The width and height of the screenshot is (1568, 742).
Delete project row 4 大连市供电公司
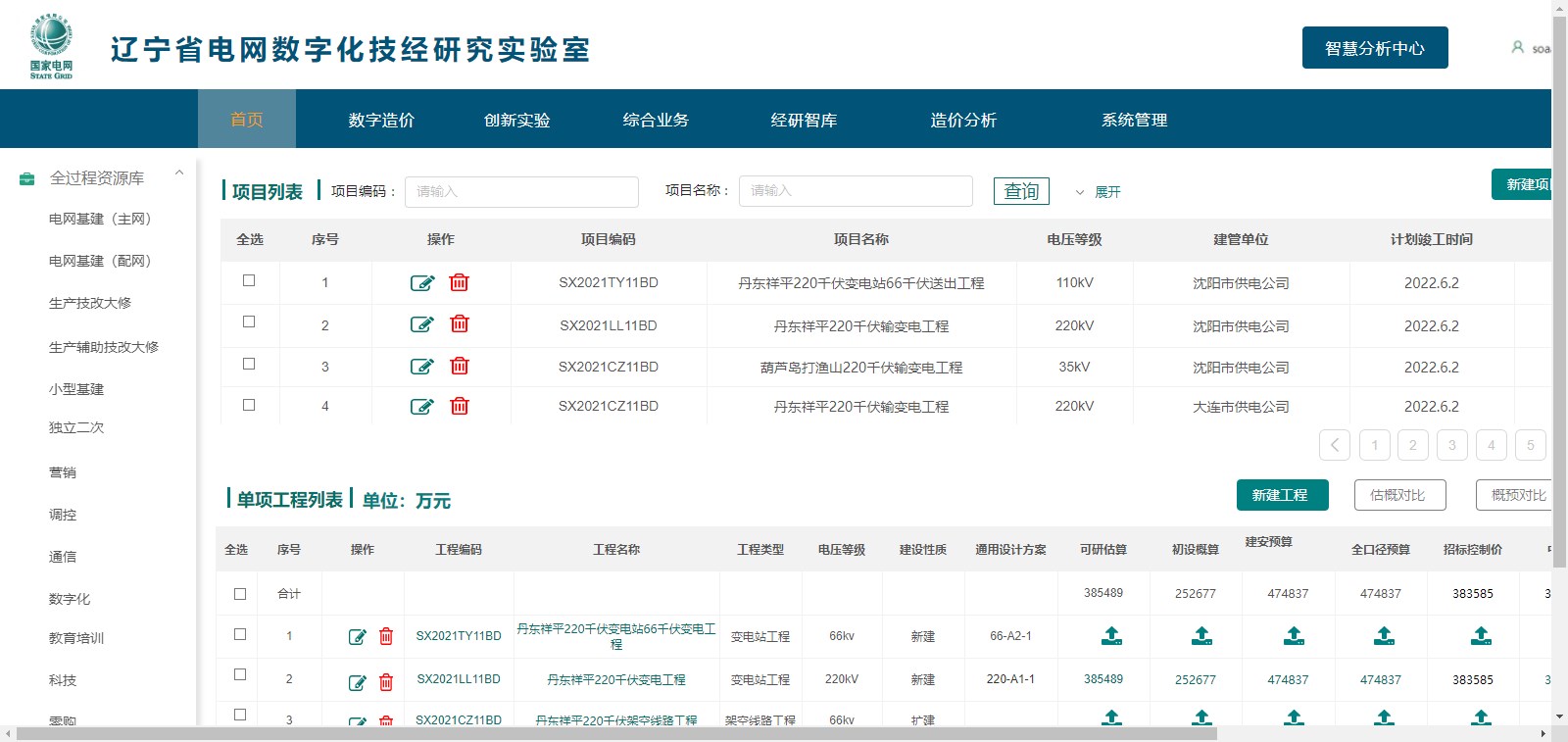(x=459, y=406)
